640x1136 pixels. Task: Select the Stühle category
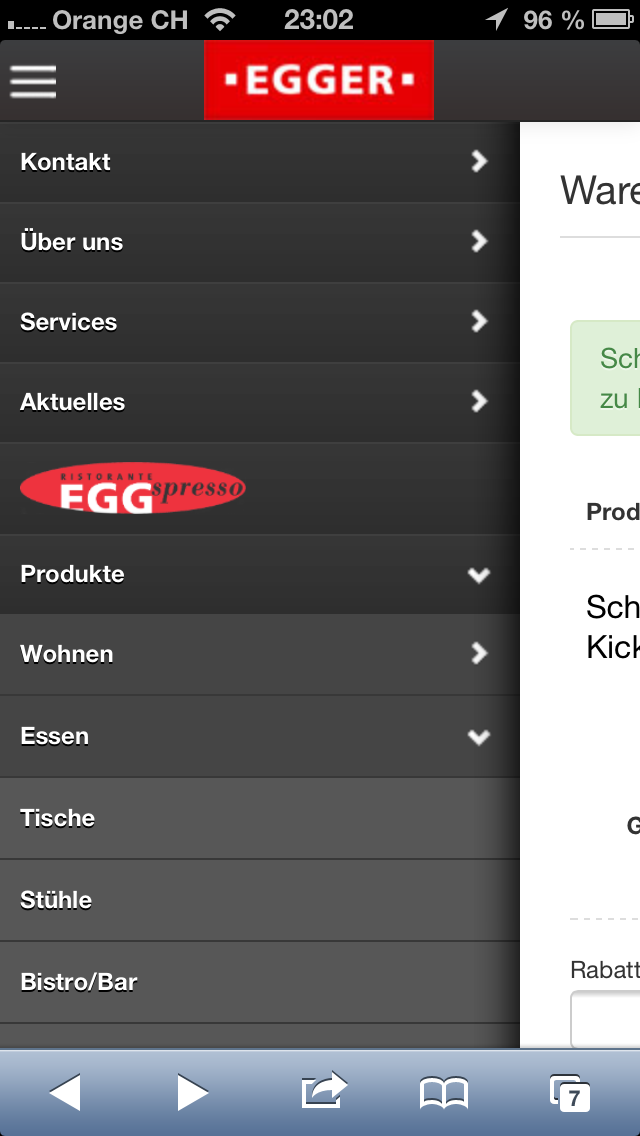(x=259, y=901)
